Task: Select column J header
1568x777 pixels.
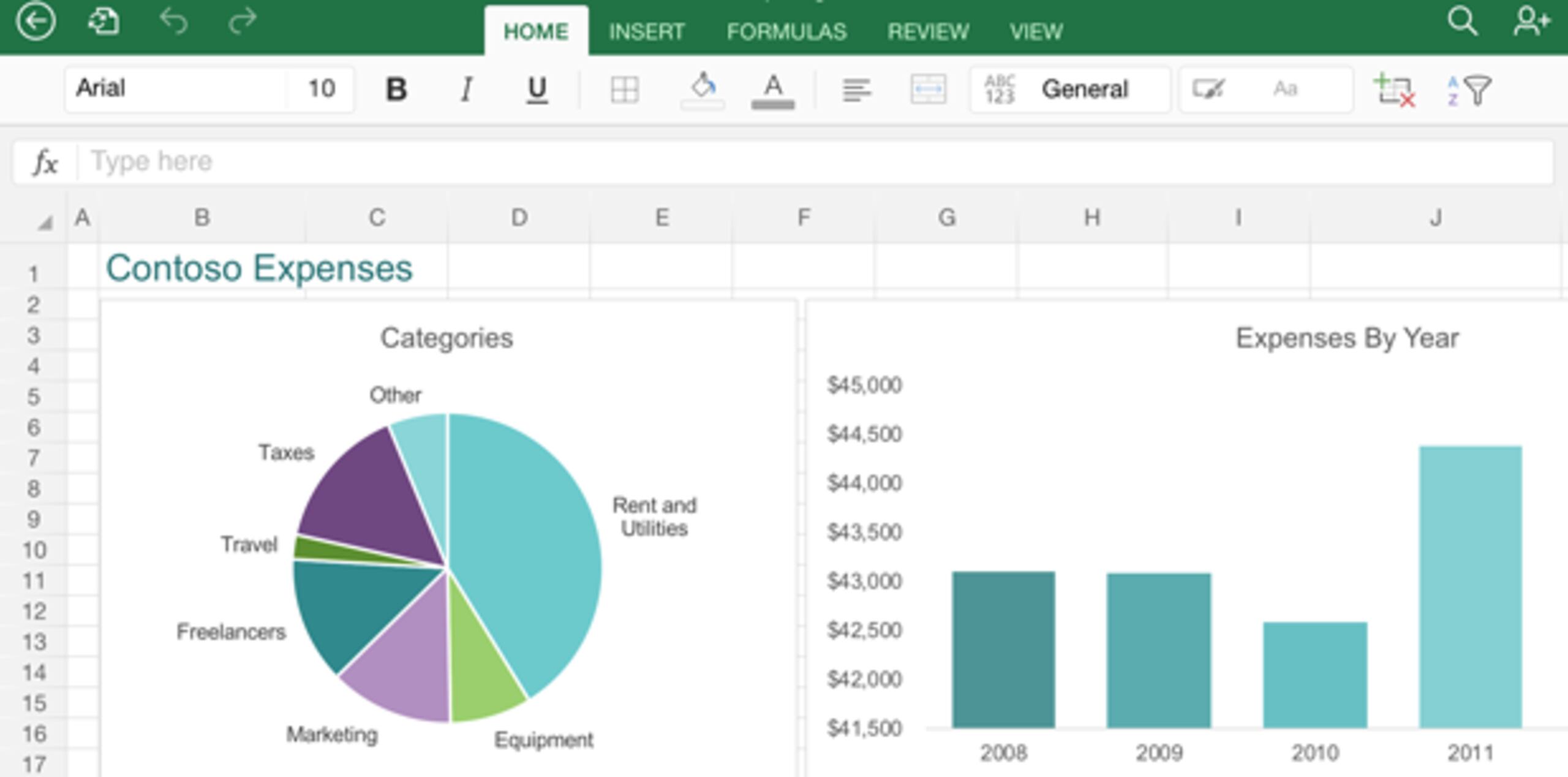Action: (1436, 218)
